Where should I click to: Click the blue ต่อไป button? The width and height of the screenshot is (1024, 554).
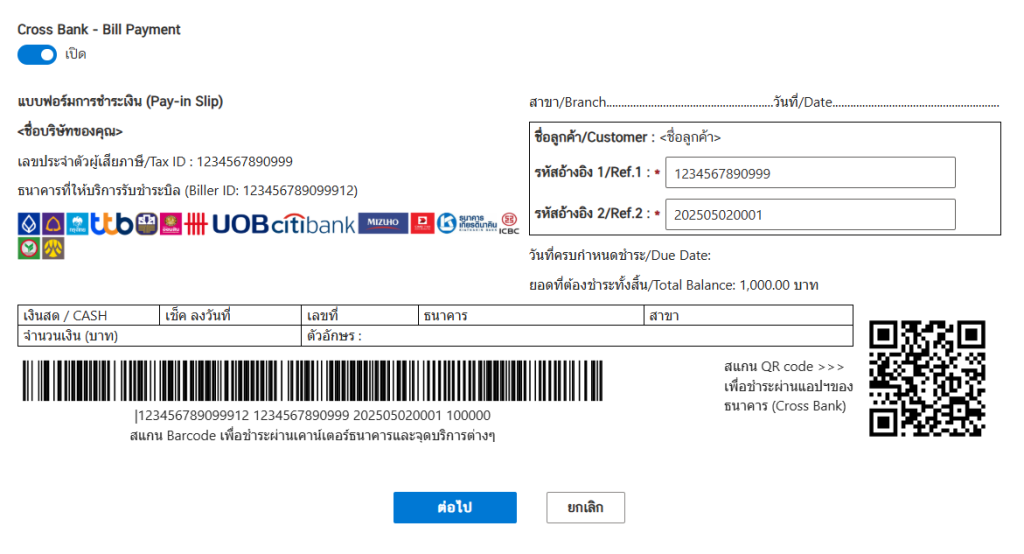click(x=455, y=508)
